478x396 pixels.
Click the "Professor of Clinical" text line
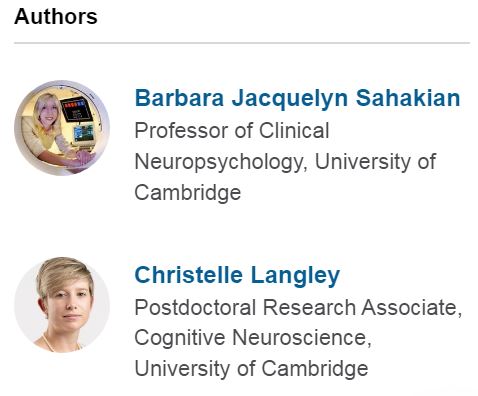point(232,130)
